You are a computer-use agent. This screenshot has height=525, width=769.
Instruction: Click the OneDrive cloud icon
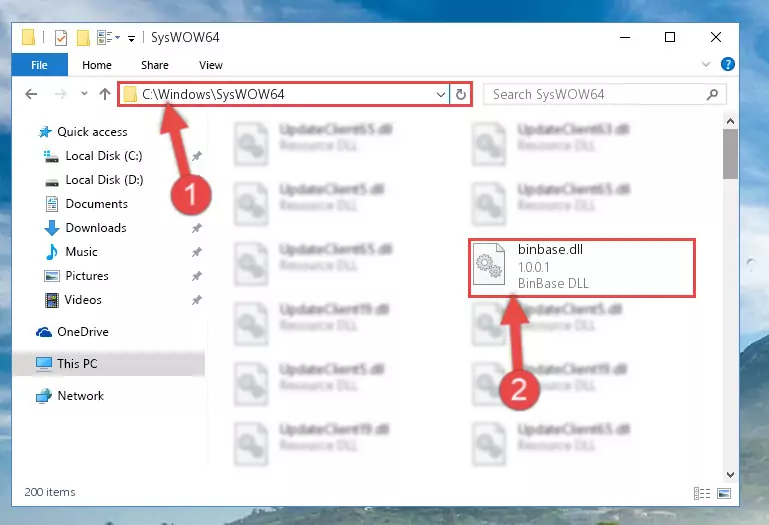[x=44, y=333]
